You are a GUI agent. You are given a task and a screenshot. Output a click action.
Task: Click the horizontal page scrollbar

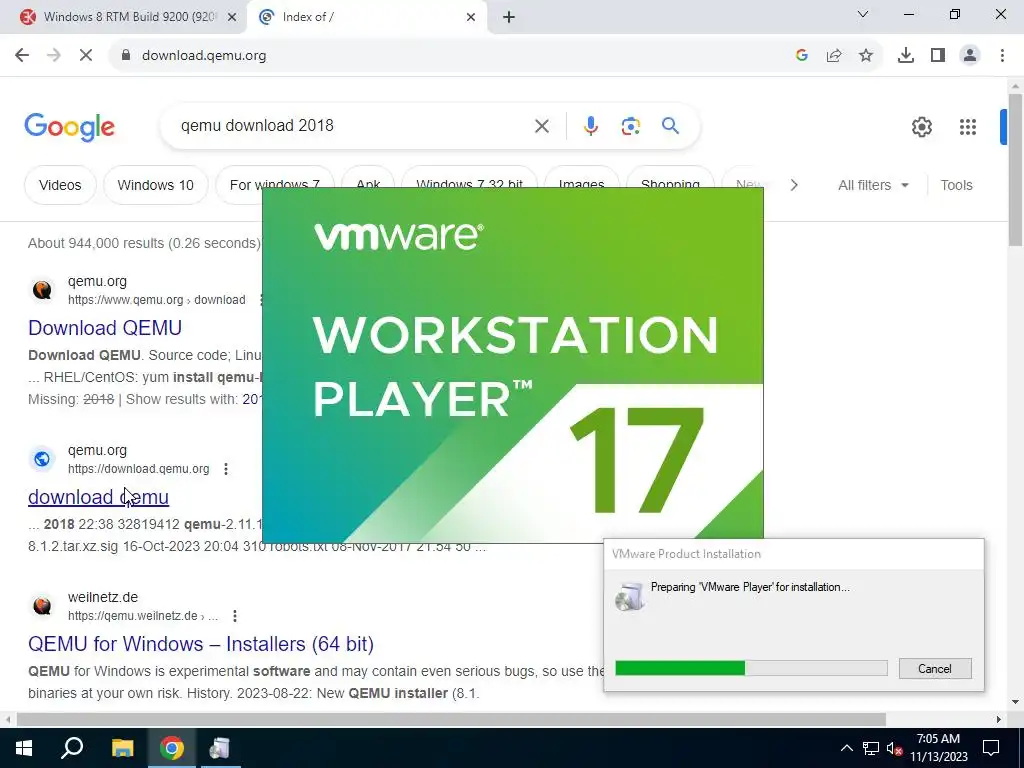pyautogui.click(x=451, y=720)
